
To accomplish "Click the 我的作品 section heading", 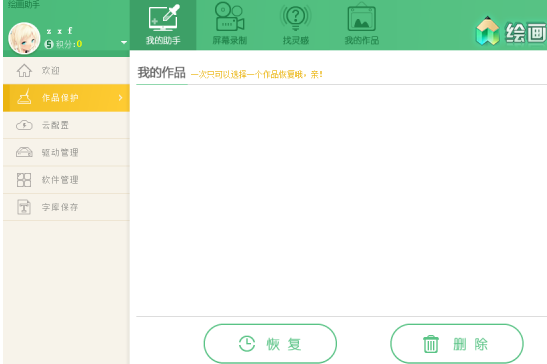I will point(162,73).
